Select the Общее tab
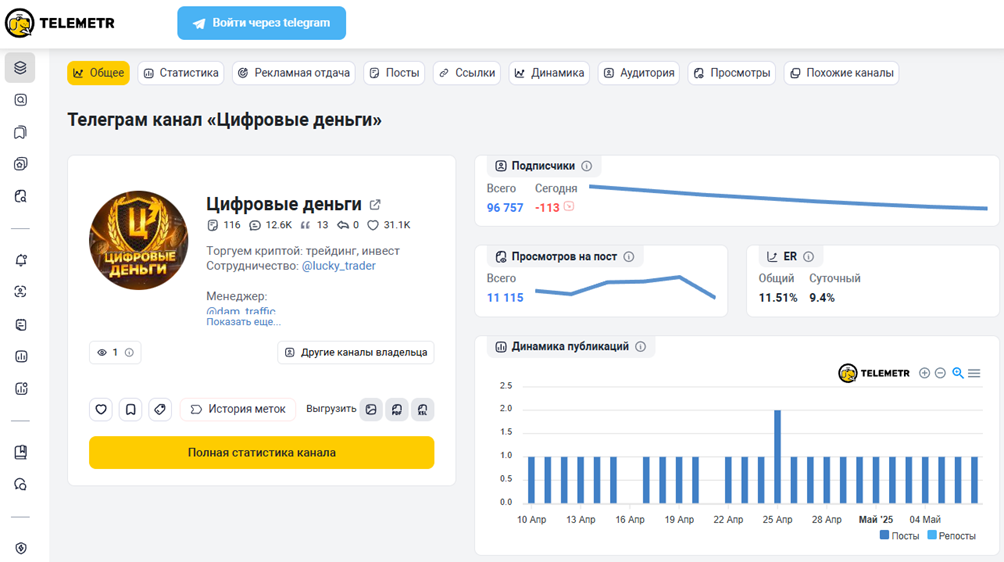The image size is (1004, 562). 99,73
